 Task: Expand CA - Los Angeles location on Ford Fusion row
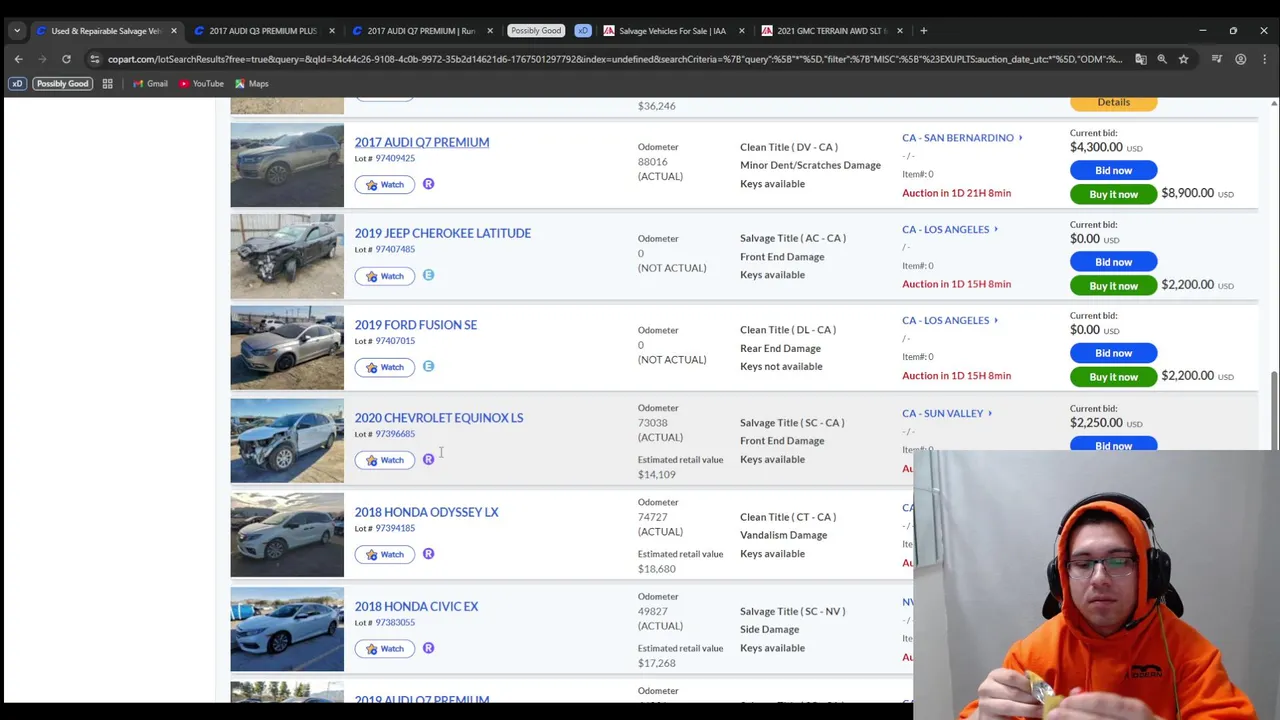996,320
